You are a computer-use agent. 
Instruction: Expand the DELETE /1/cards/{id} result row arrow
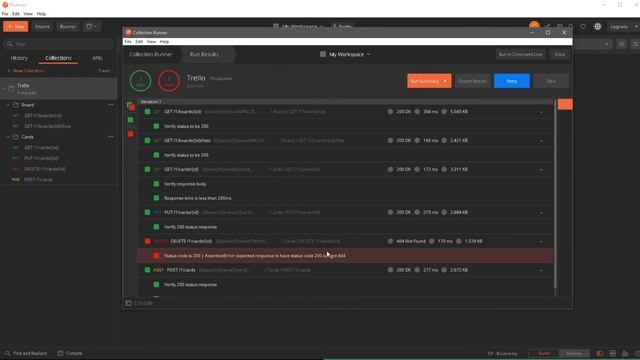click(x=542, y=242)
